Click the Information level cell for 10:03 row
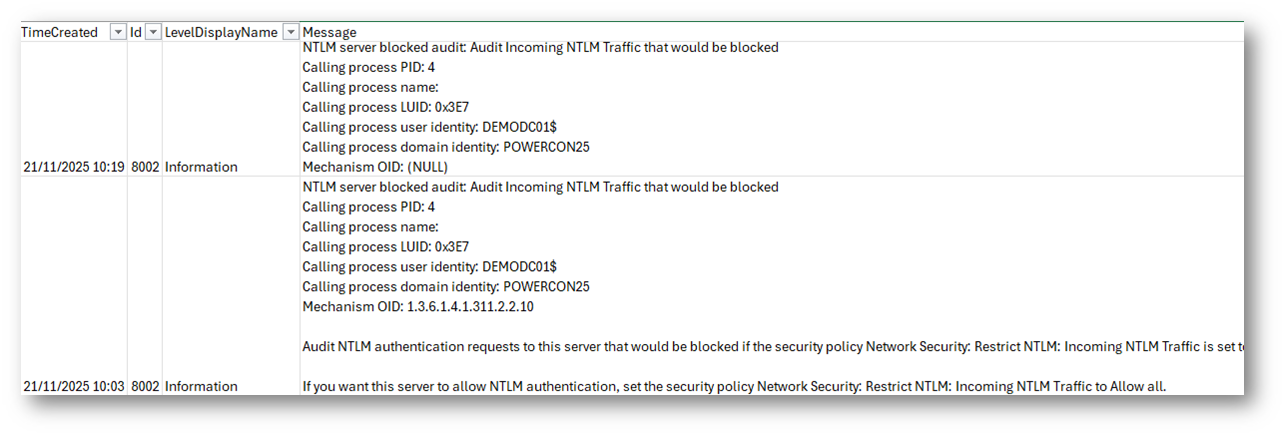The image size is (1286, 437). coord(201,386)
